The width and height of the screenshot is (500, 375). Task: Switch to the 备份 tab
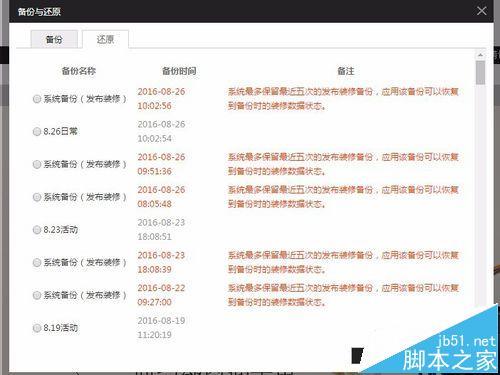pos(54,39)
